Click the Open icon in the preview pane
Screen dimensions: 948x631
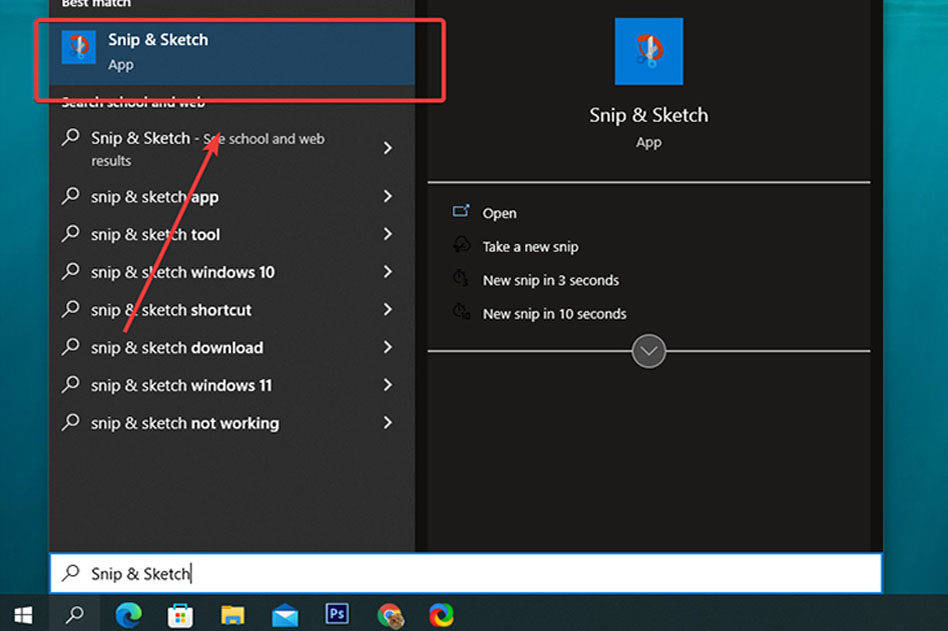[x=461, y=211]
